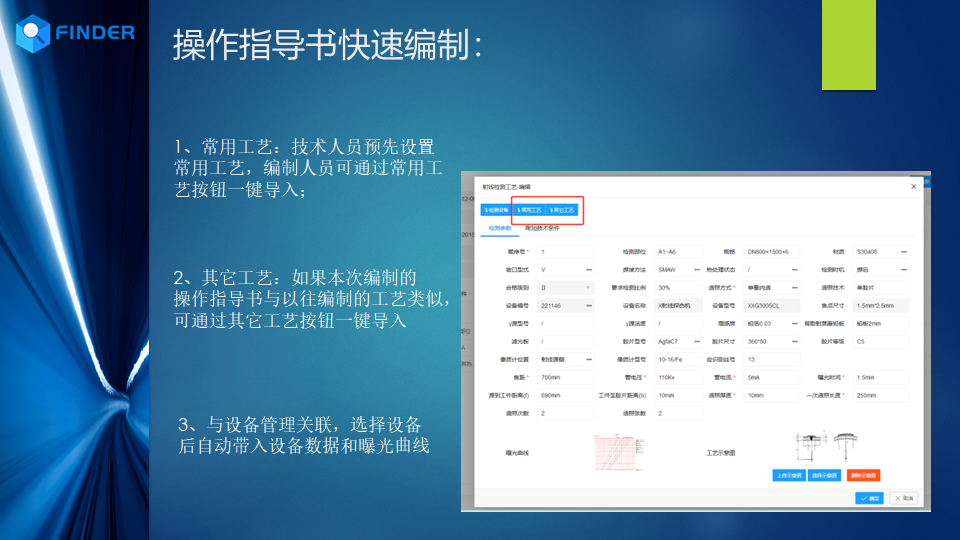
Task: Open material picker ellipsis beside S30408
Action: (904, 251)
